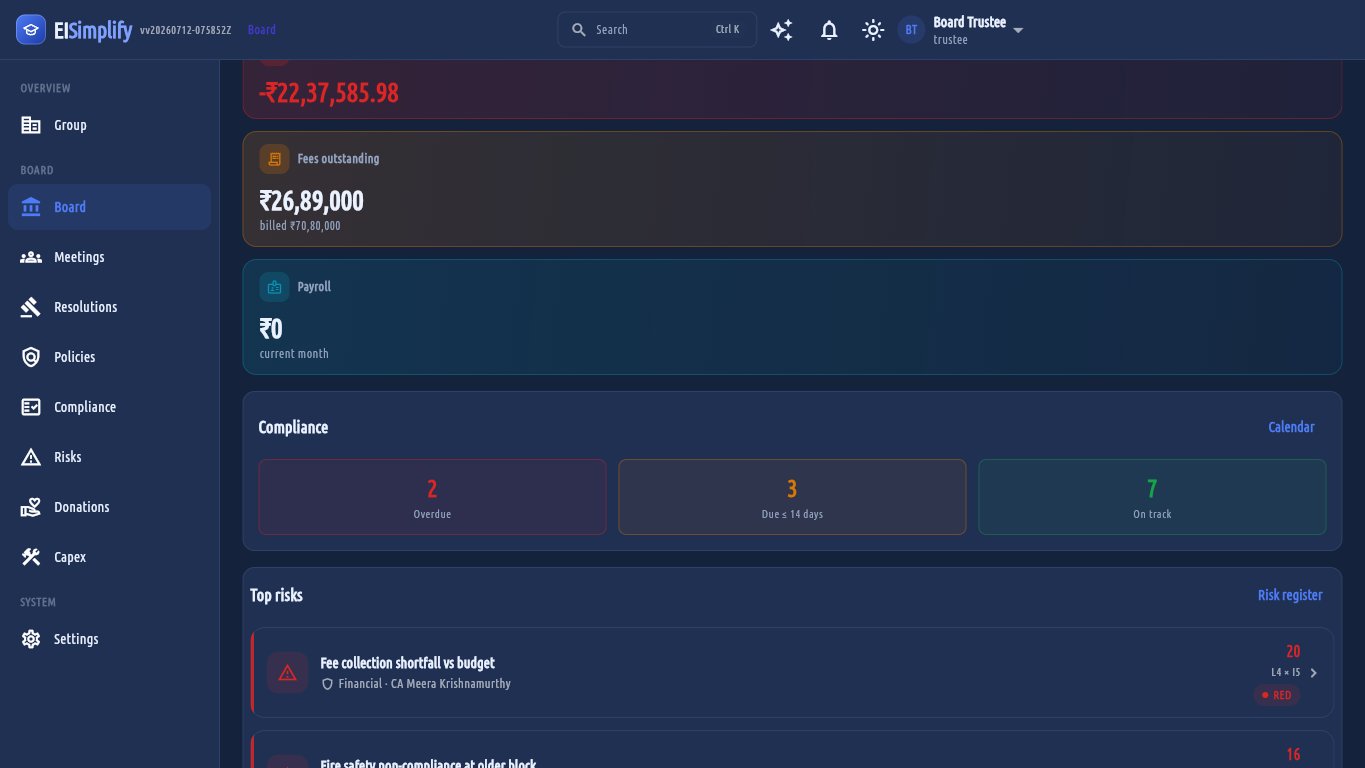Open the 7 On track tile
The image size is (1365, 768).
point(1152,497)
